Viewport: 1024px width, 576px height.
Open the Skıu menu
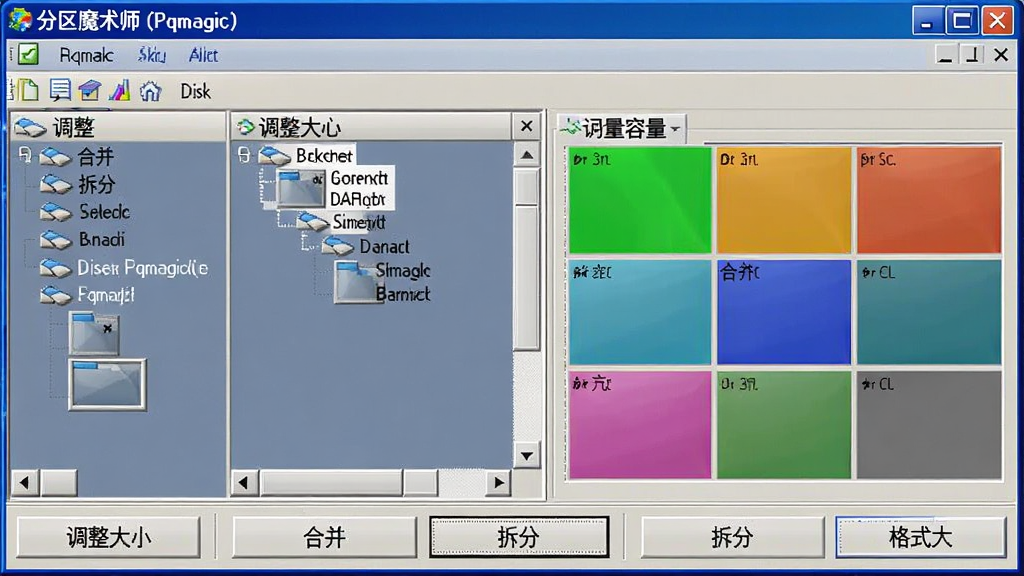point(152,56)
